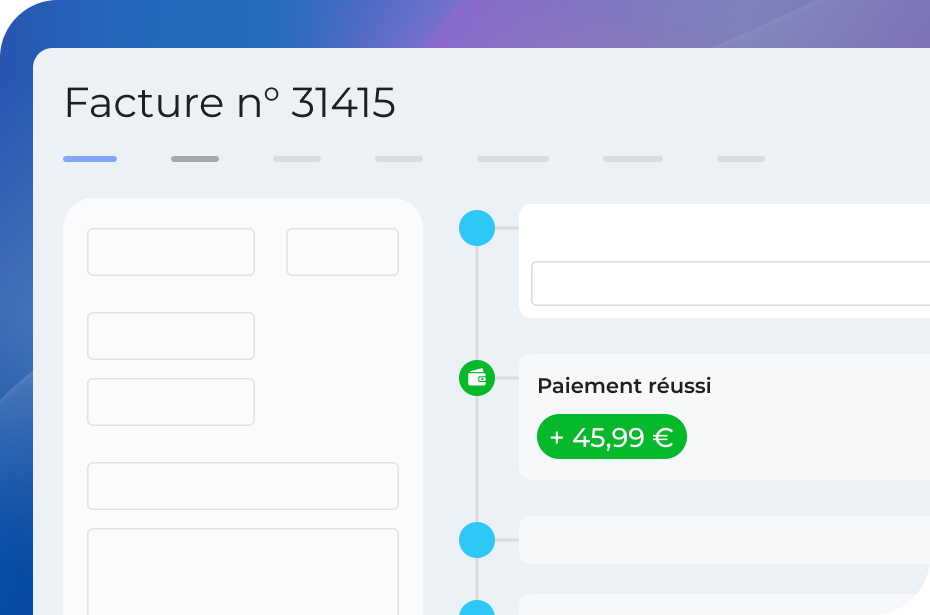Select the active blue-underlined first tab
Viewport: 930px width, 615px height.
pyautogui.click(x=90, y=159)
